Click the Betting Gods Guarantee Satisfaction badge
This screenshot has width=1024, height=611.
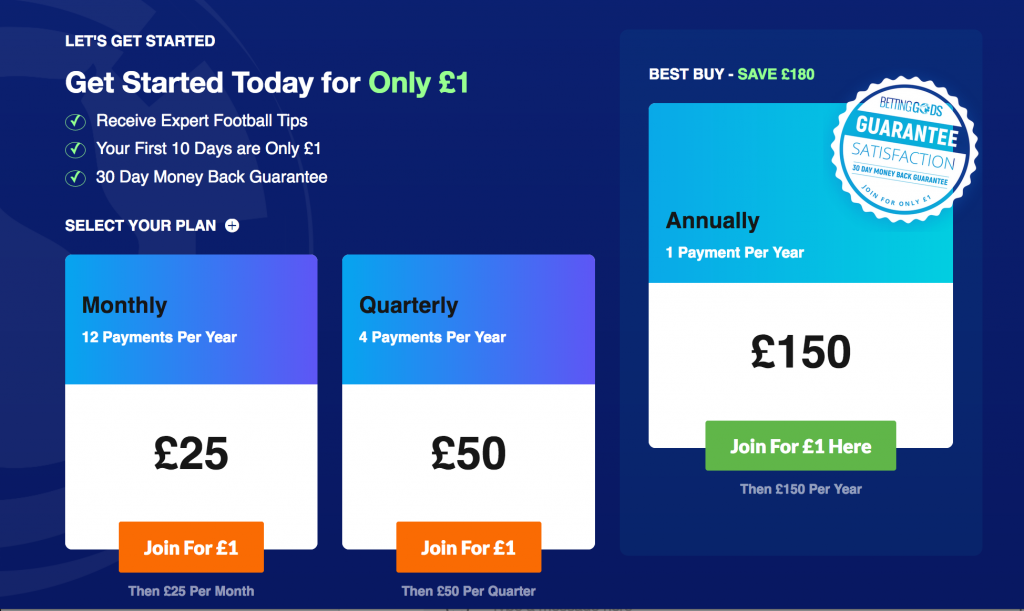coord(904,149)
